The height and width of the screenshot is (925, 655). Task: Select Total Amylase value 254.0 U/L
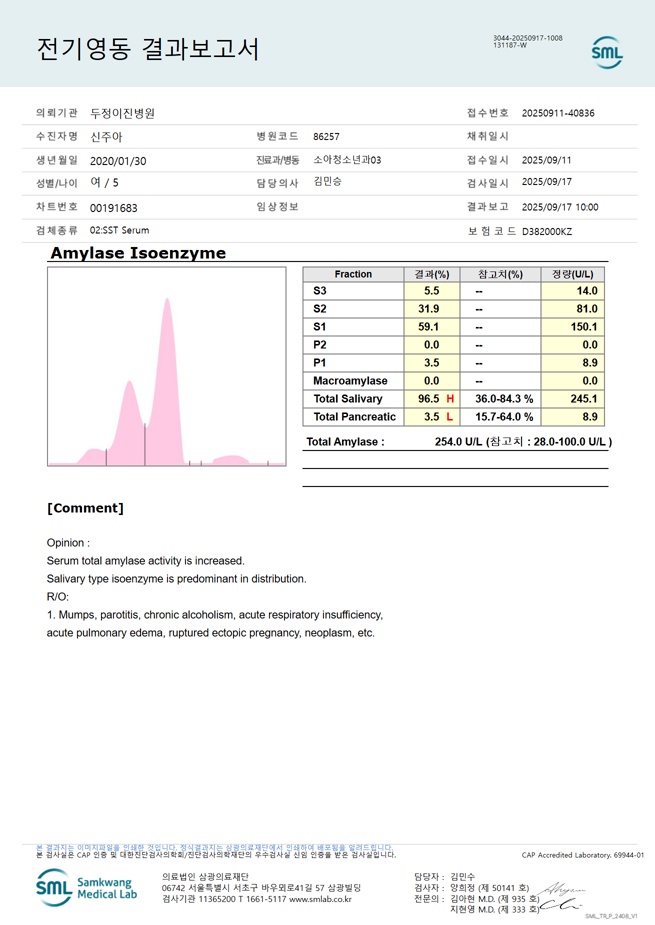458,442
